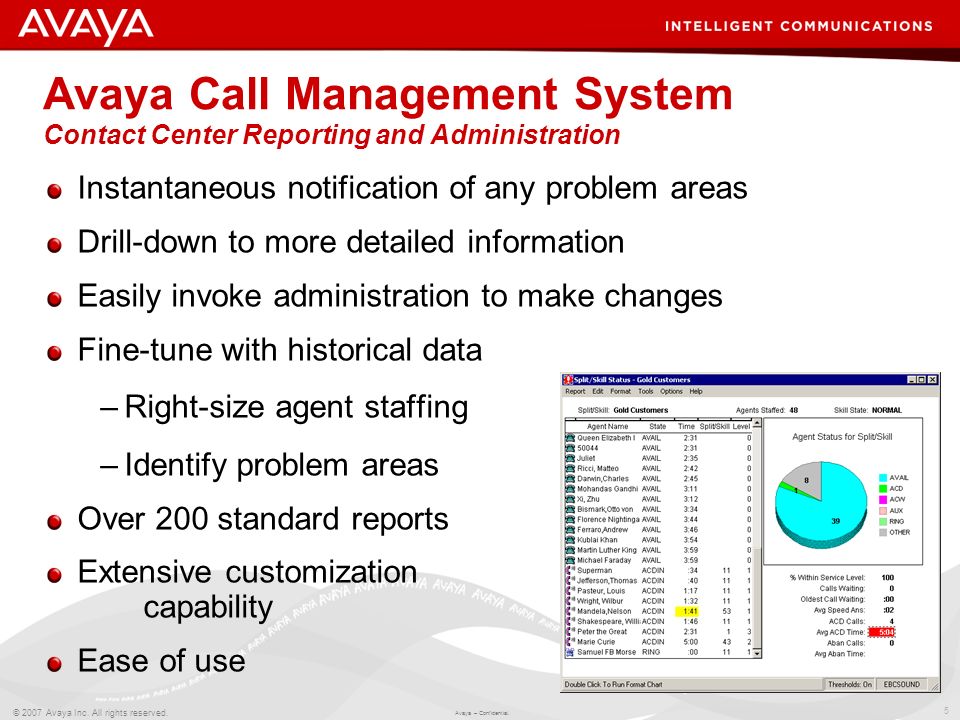Image resolution: width=960 pixels, height=720 pixels.
Task: Close the Split/Skill Status window
Action: (932, 380)
